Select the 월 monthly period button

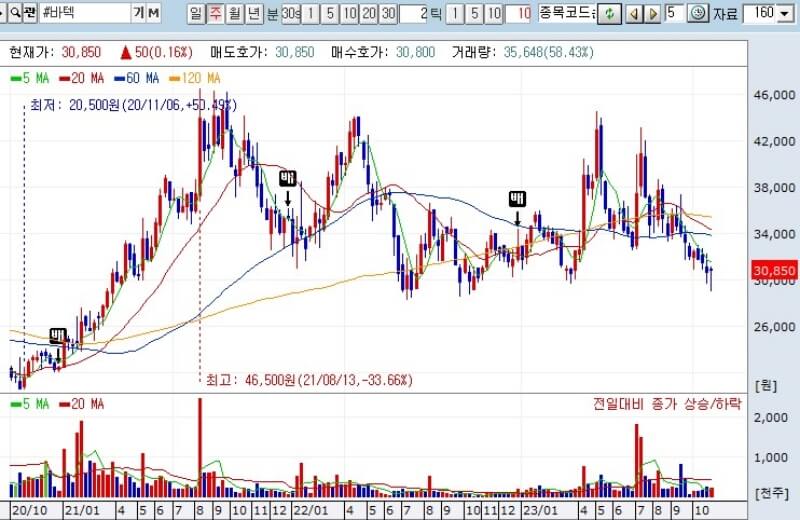(x=235, y=13)
